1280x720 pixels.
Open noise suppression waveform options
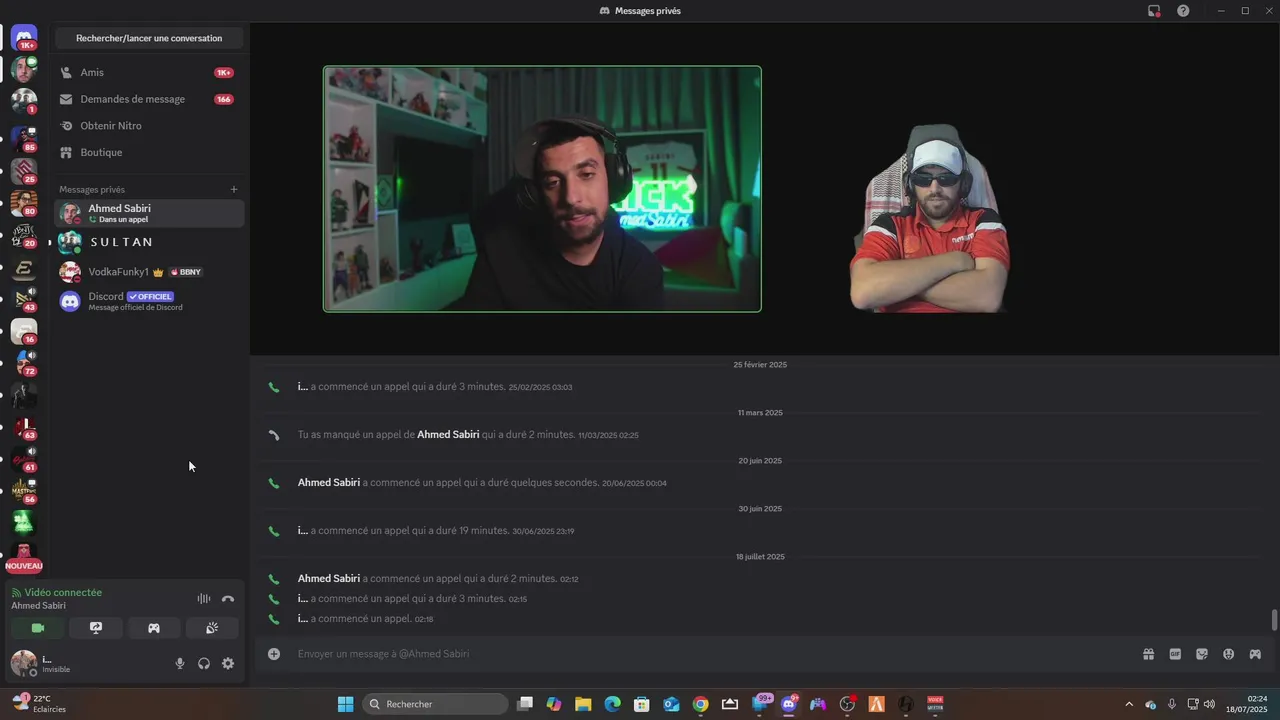[204, 598]
